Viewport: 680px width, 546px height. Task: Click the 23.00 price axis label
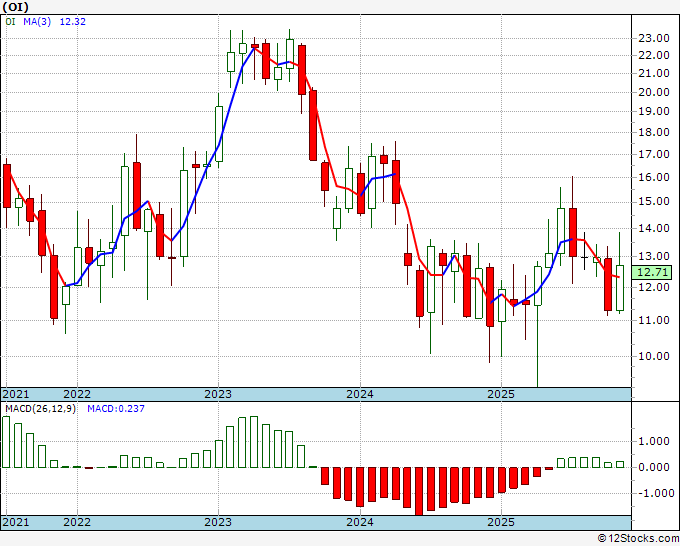pos(654,38)
